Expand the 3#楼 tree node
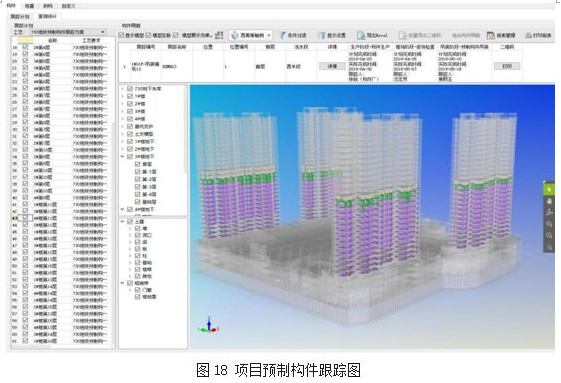This screenshot has height=383, width=561. pyautogui.click(x=123, y=111)
